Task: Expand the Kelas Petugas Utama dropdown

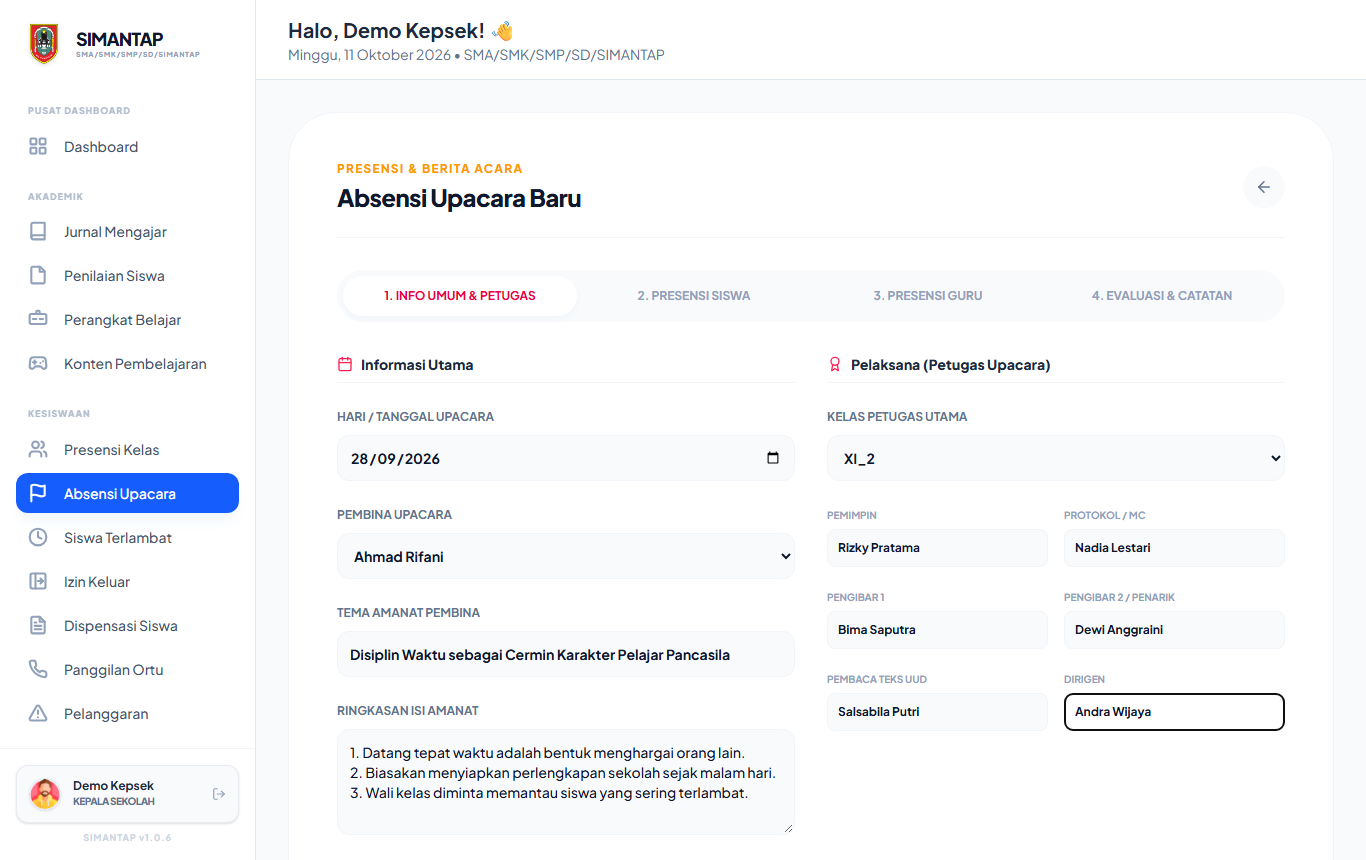Action: tap(1056, 458)
